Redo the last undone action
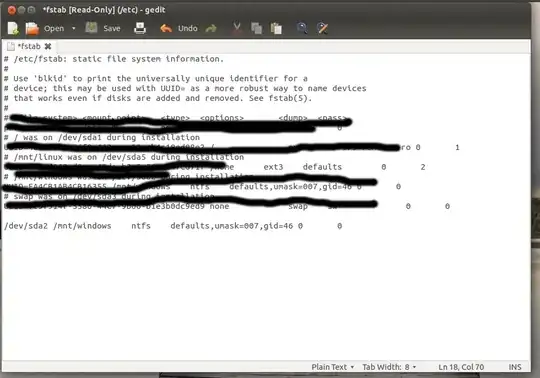This screenshot has width=540, height=378. [211, 28]
